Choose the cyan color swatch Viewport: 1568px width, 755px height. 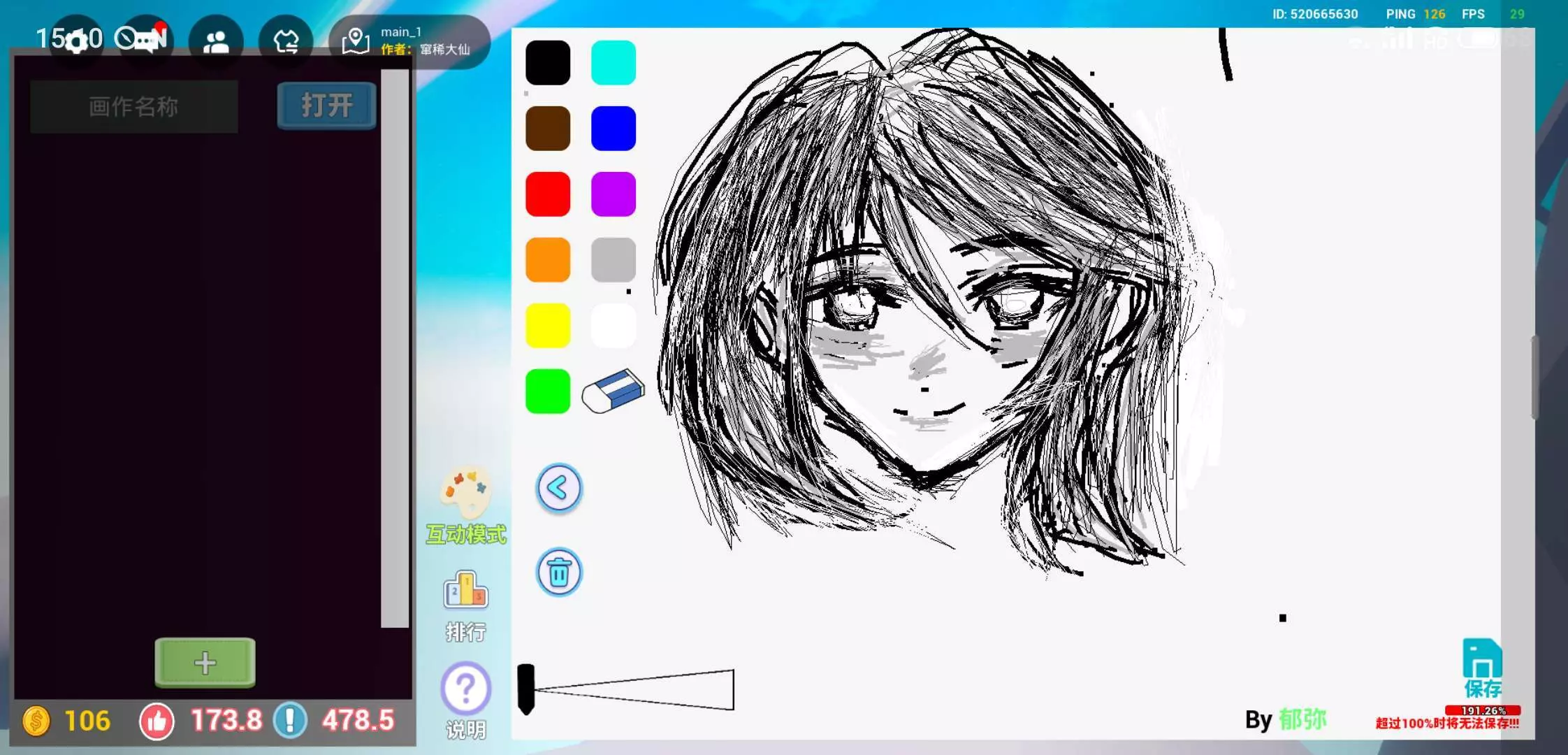(x=613, y=63)
